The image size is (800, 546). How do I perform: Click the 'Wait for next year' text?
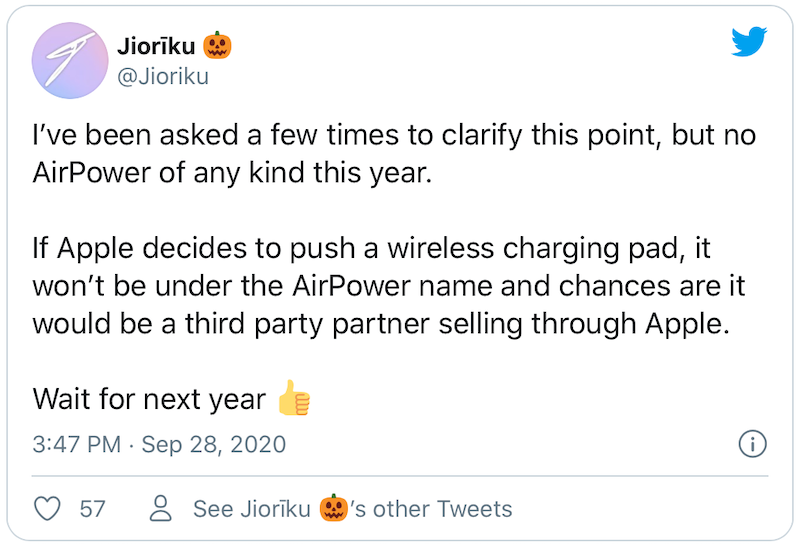coord(149,399)
